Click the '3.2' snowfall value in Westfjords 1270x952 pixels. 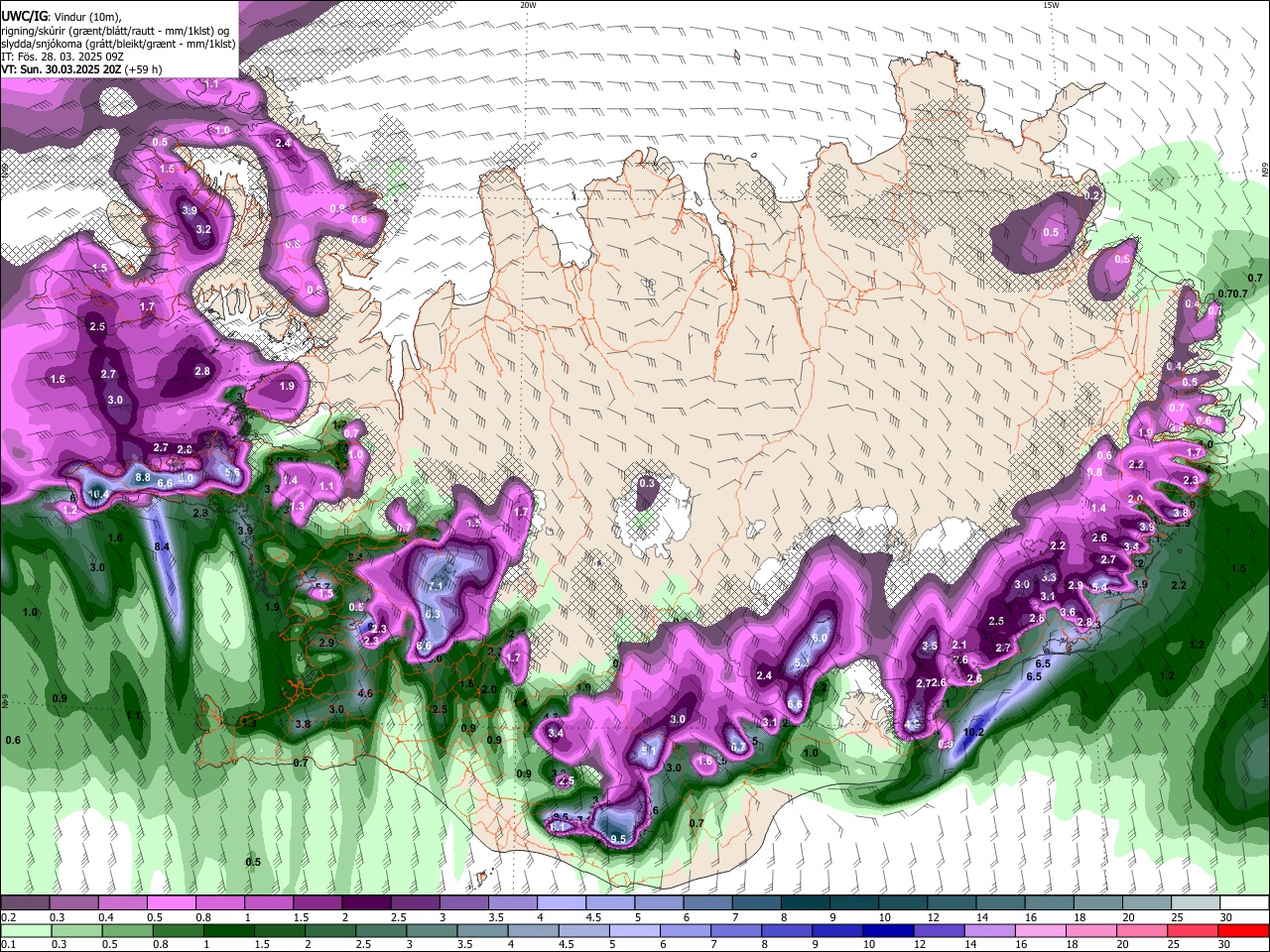click(203, 229)
